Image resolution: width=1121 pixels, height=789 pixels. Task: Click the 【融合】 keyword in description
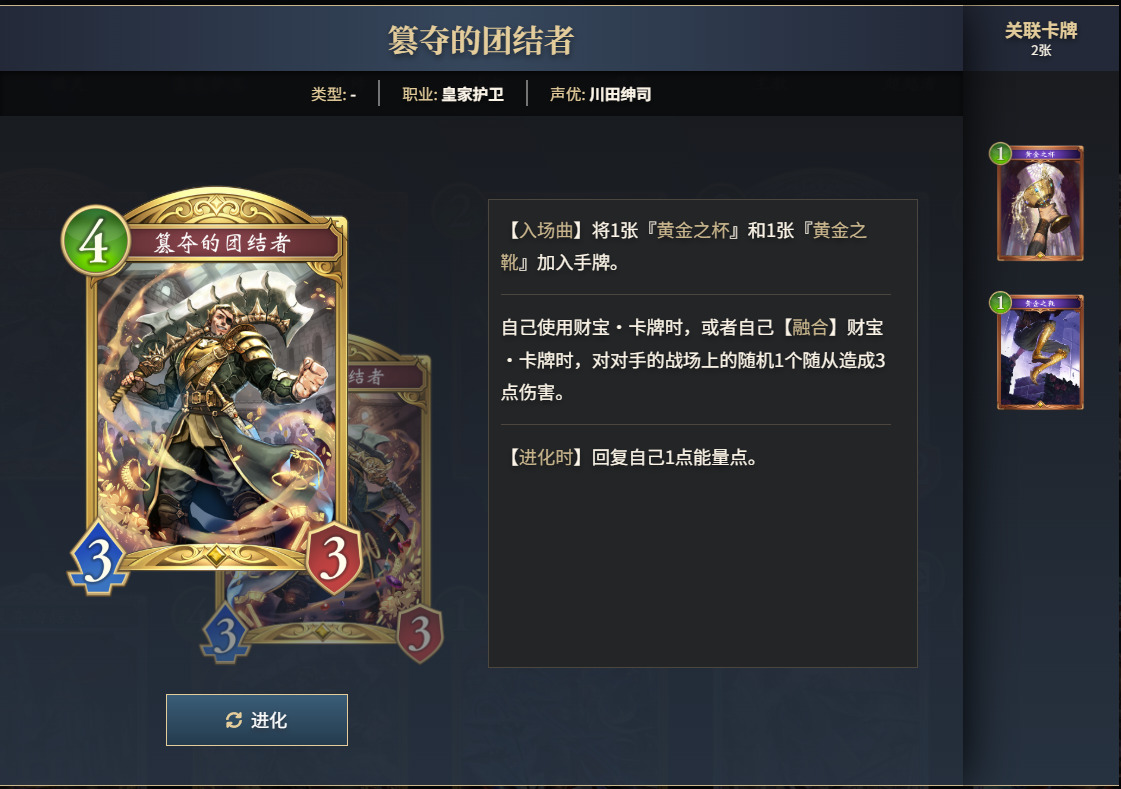pos(810,327)
